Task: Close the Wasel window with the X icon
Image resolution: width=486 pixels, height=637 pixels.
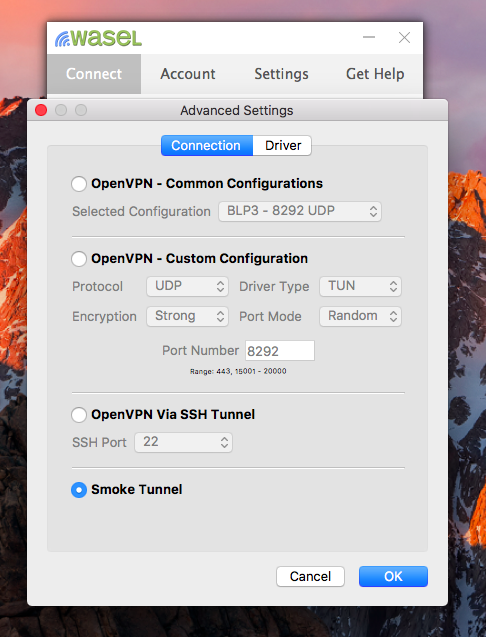Action: click(x=404, y=38)
